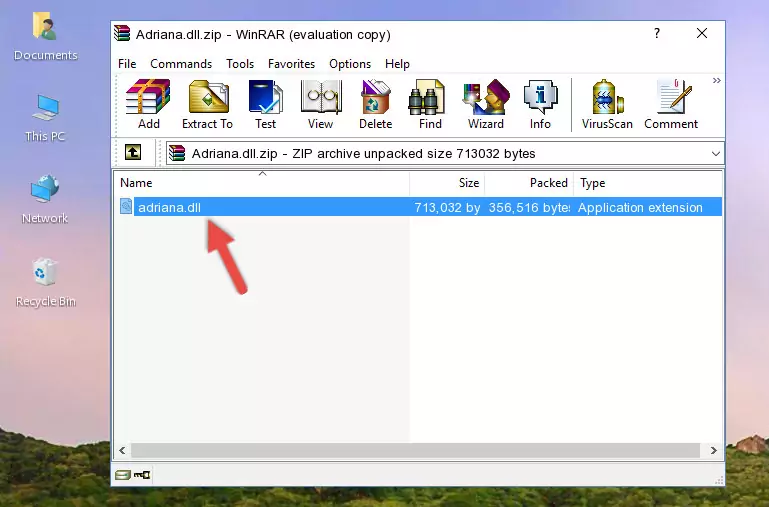The height and width of the screenshot is (507, 769).
Task: Start the VirusScan tool
Action: click(607, 104)
